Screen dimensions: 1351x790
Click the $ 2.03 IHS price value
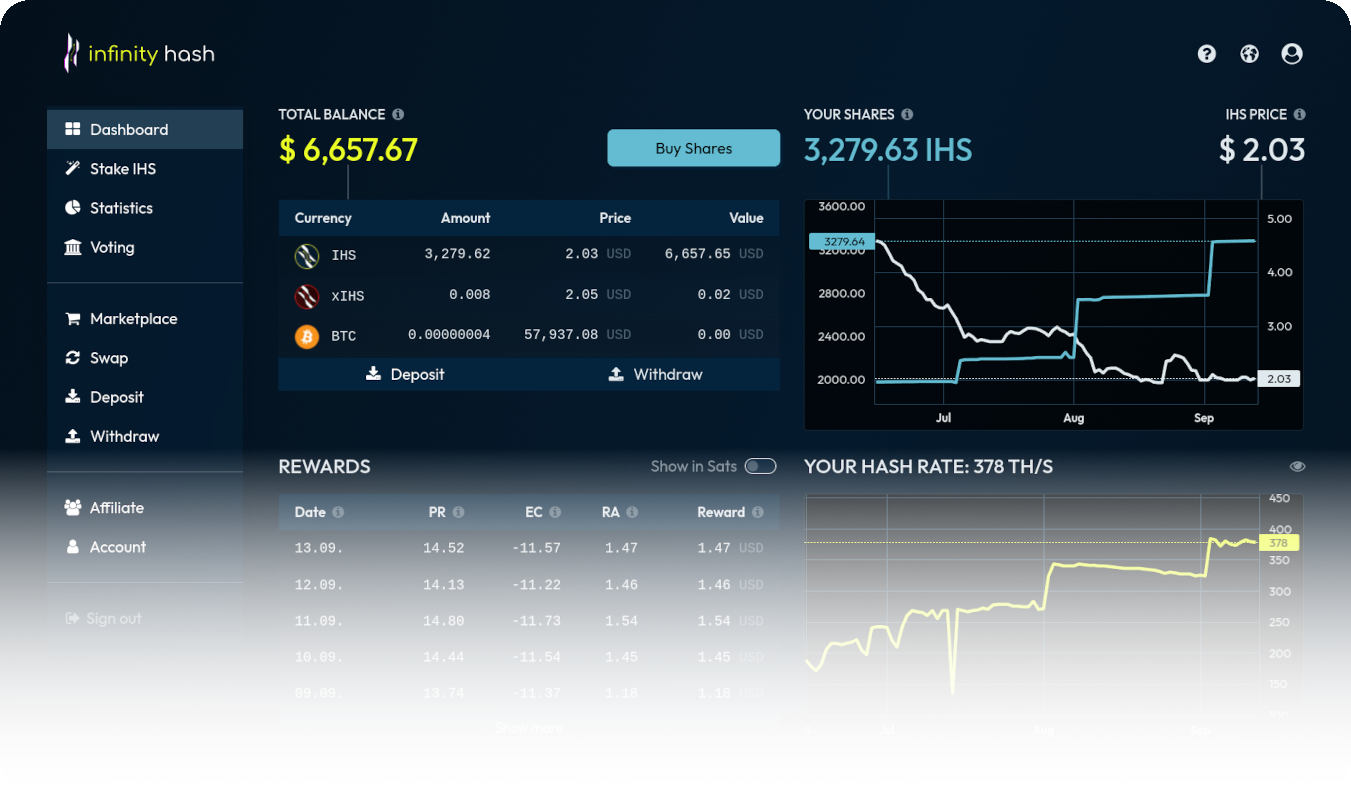(1262, 150)
